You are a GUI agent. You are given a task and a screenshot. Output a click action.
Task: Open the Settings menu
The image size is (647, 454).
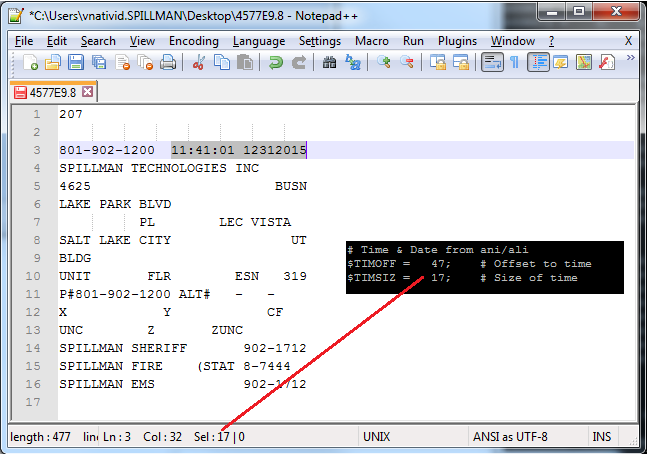click(320, 41)
